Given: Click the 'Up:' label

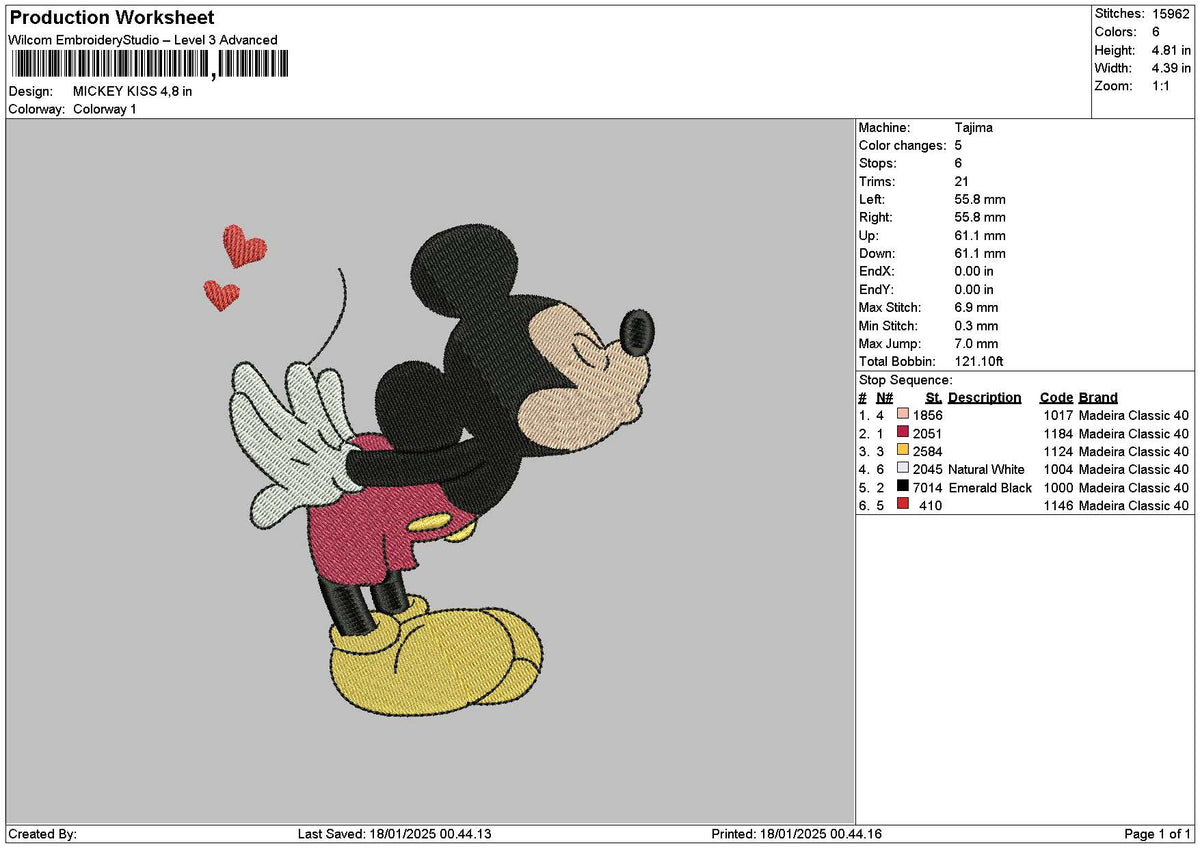Looking at the screenshot, I should pos(869,236).
